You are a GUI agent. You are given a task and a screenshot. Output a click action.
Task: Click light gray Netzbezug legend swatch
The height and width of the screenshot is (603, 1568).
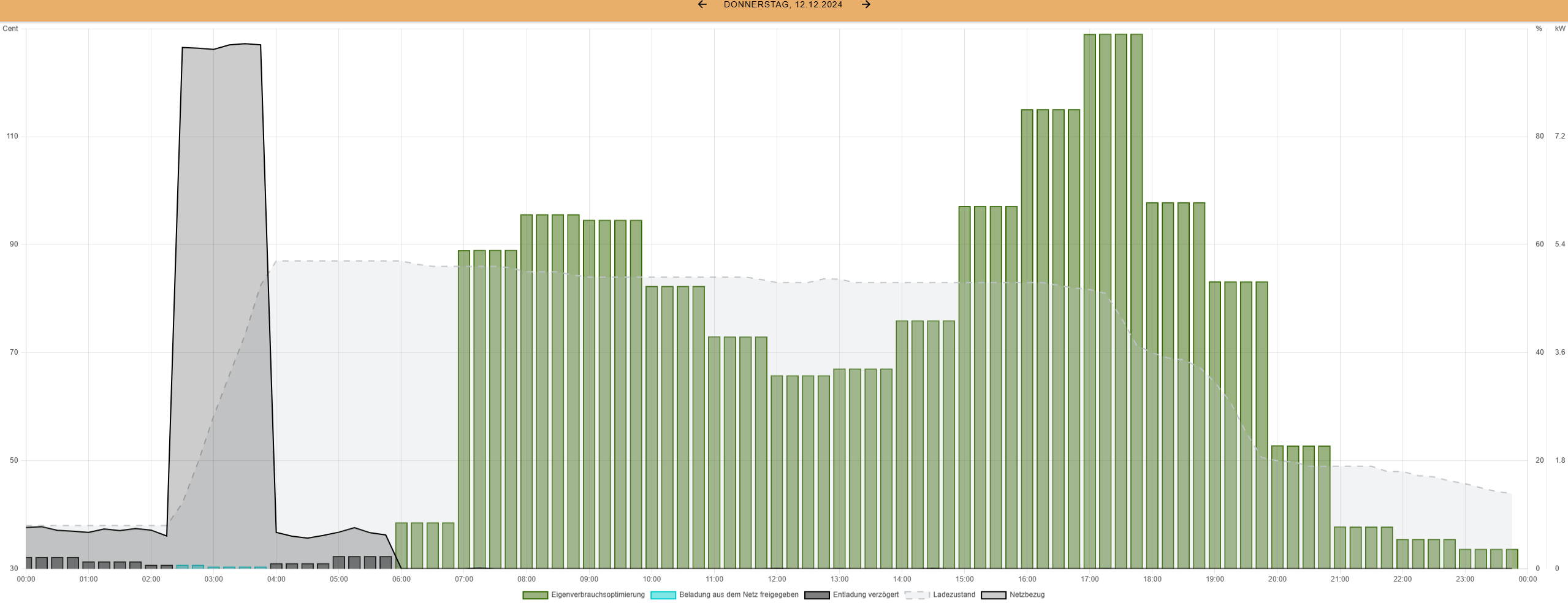pyautogui.click(x=993, y=595)
